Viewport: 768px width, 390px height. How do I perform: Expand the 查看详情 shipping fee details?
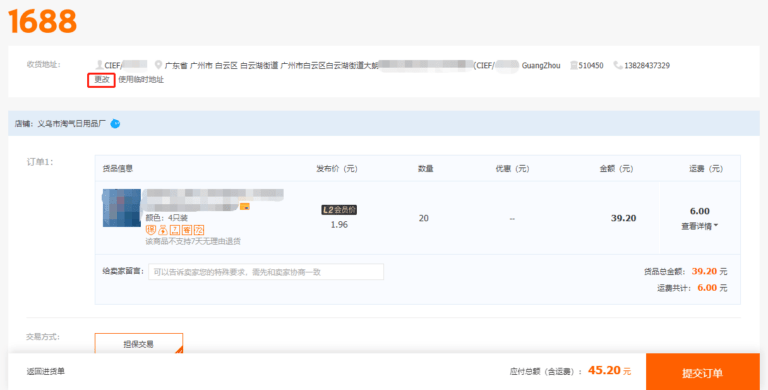(699, 226)
